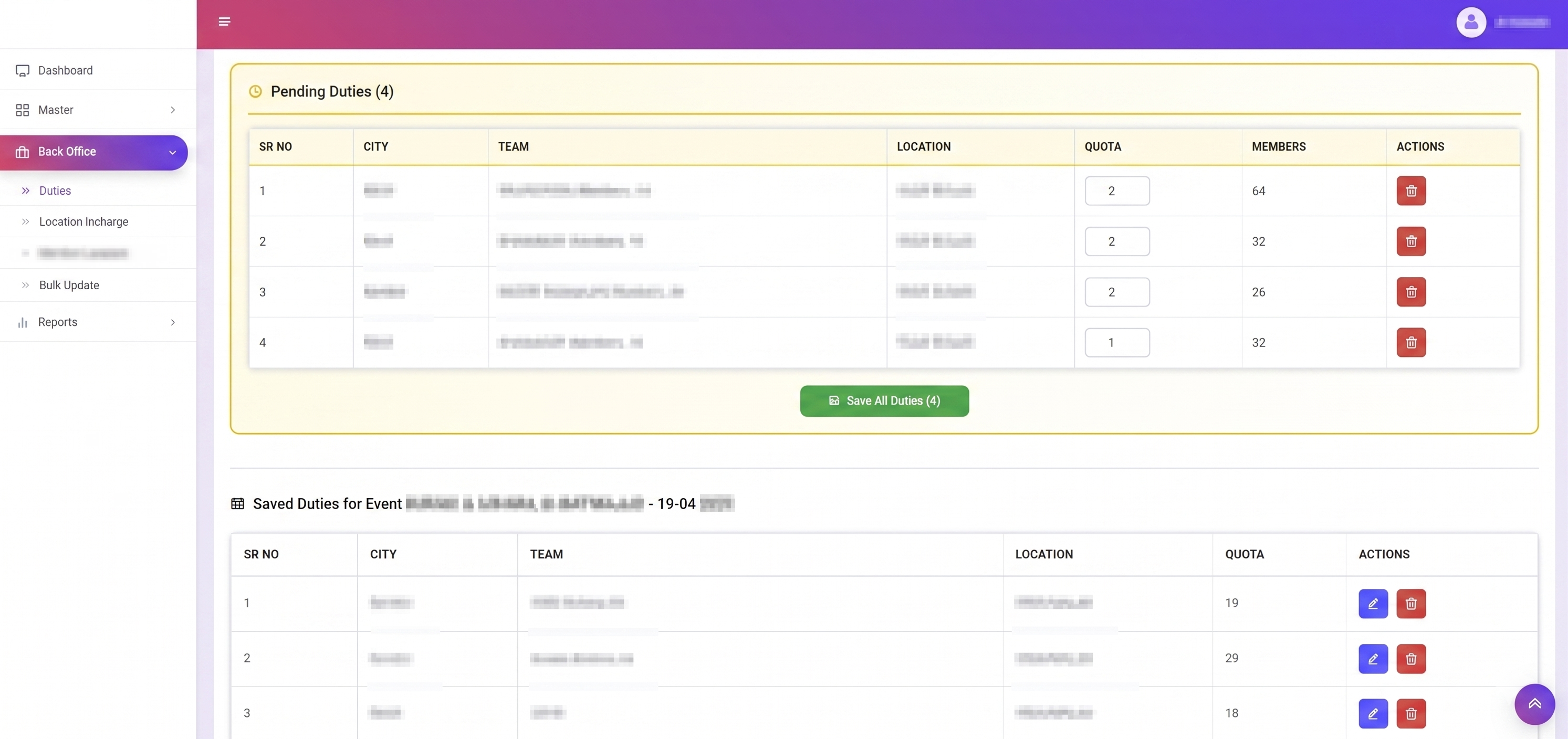Click the pending QUOTA column header
This screenshot has width=1568, height=739.
[x=1102, y=146]
